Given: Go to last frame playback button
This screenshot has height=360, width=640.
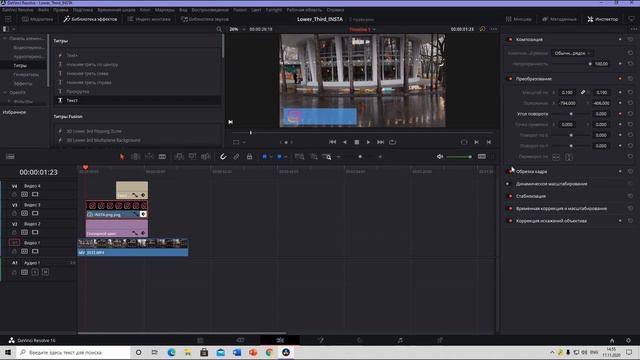Looking at the screenshot, I should coord(380,142).
